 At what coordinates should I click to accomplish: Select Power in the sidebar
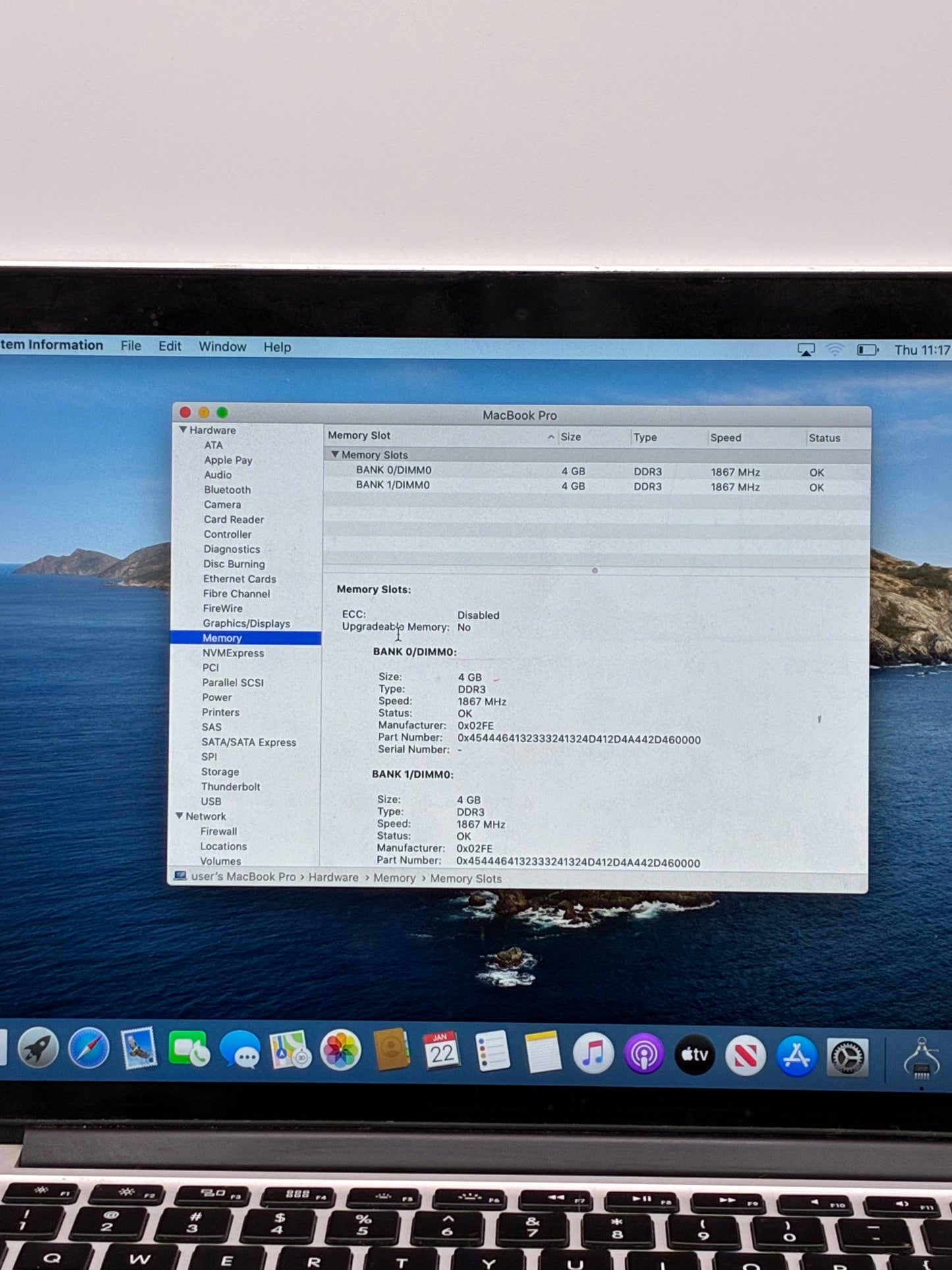tap(217, 698)
